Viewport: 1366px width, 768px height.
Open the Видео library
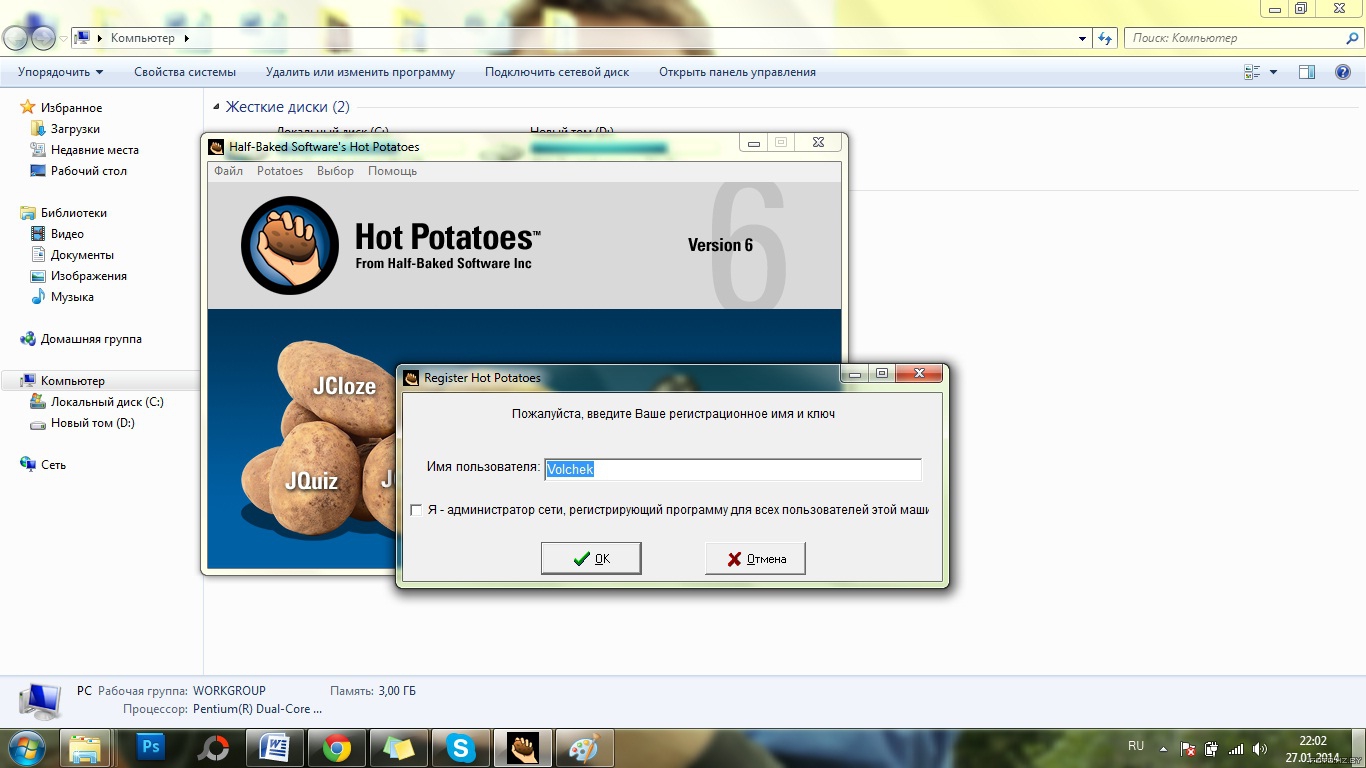coord(67,234)
